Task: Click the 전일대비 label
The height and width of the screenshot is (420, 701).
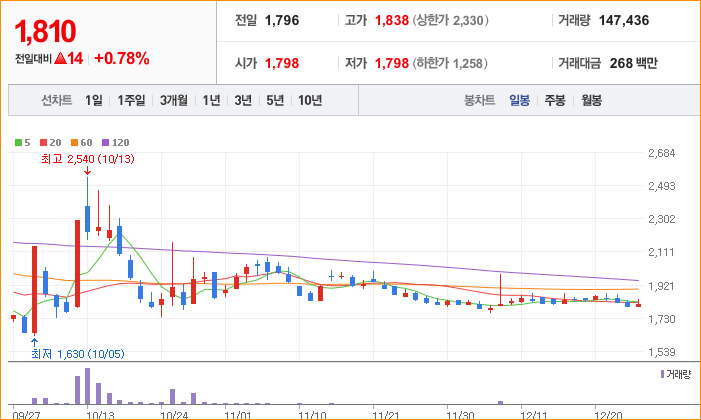Action: click(34, 59)
